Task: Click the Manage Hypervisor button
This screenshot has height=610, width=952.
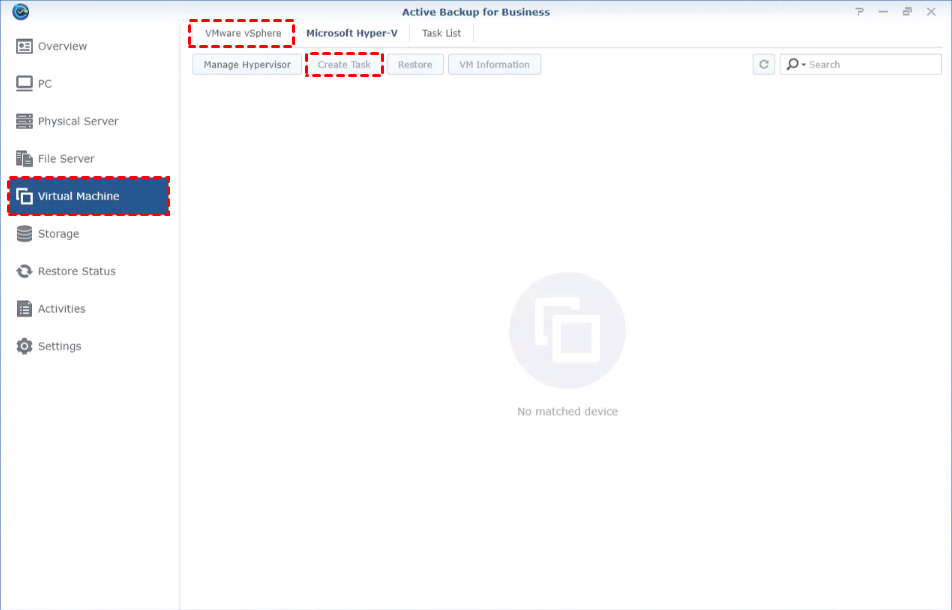Action: tap(247, 64)
